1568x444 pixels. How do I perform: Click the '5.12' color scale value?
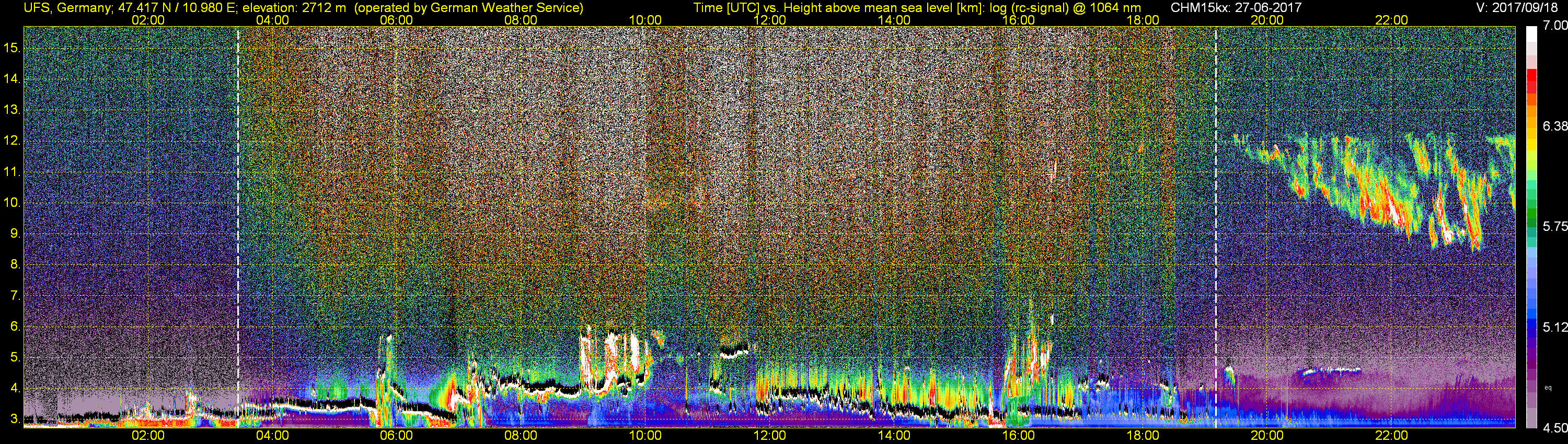pos(1554,327)
